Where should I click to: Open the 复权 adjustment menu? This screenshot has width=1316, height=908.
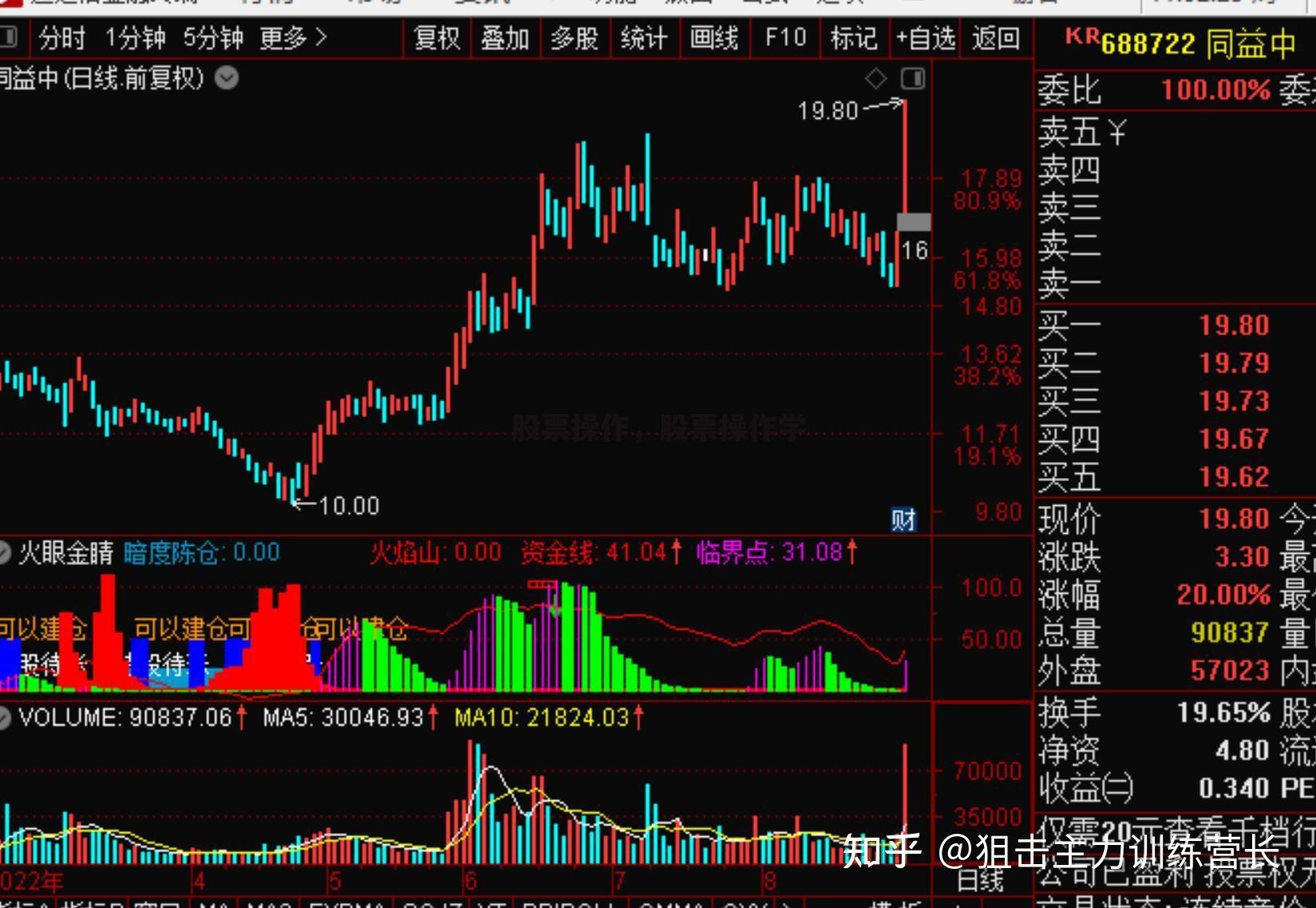coord(437,38)
